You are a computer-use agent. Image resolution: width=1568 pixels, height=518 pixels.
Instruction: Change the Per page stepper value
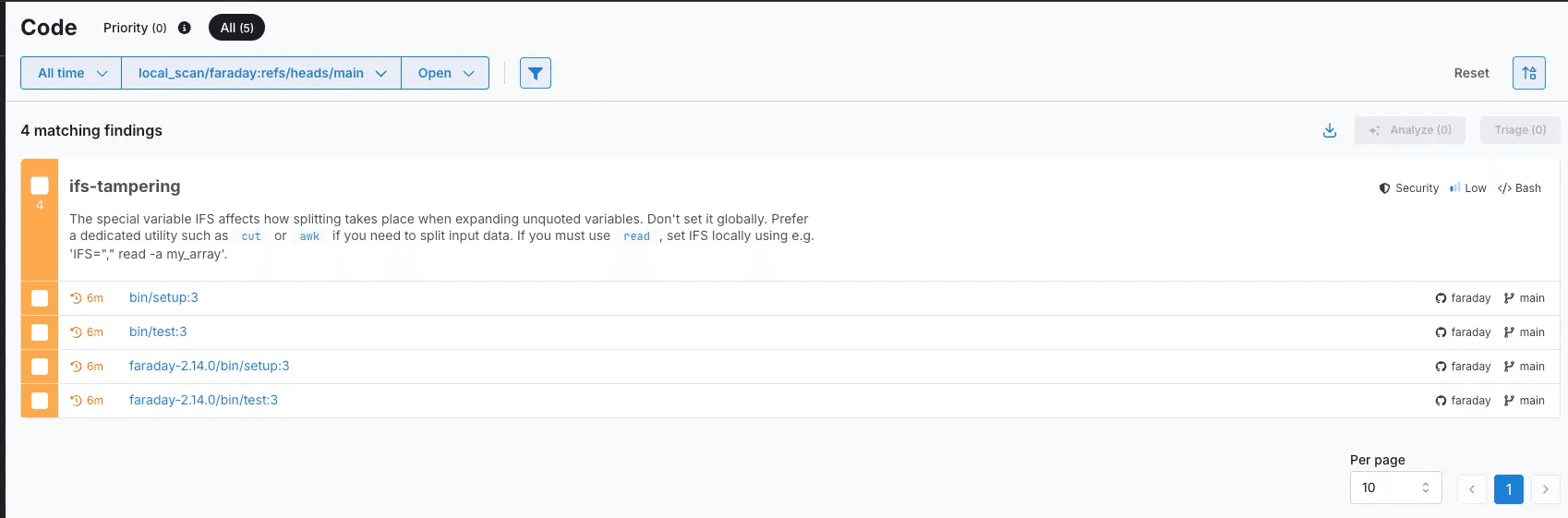click(1425, 488)
